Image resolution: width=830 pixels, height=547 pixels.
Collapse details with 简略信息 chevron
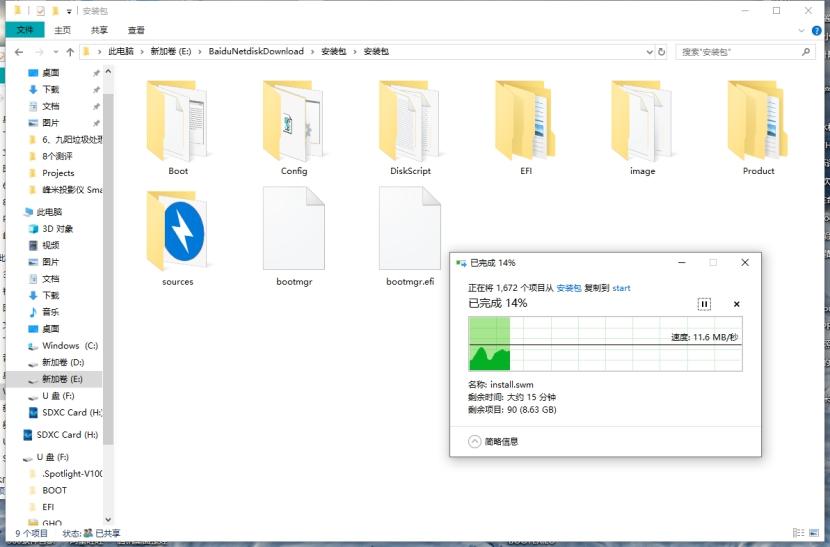click(475, 441)
